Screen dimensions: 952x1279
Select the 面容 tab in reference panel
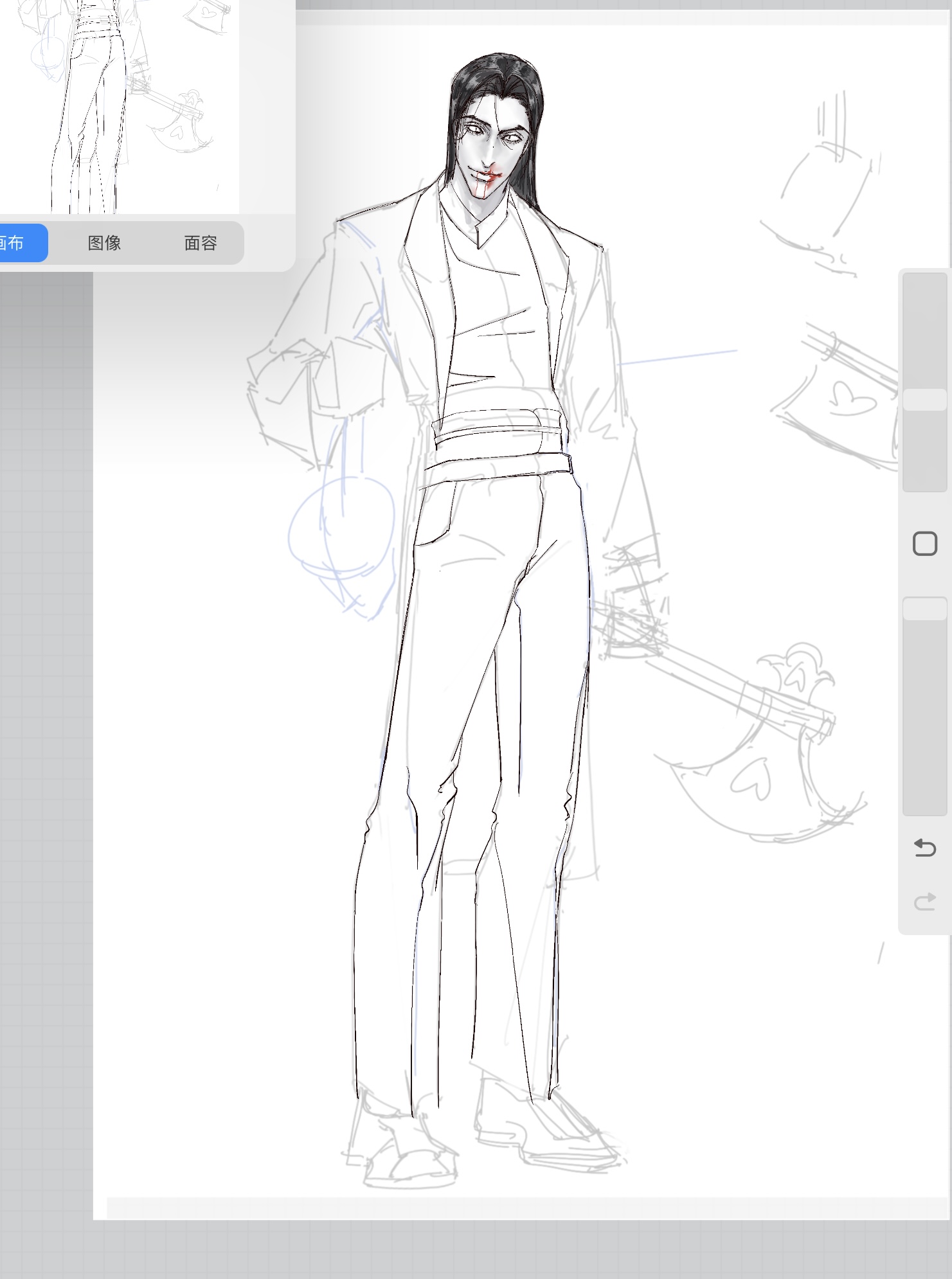(201, 243)
